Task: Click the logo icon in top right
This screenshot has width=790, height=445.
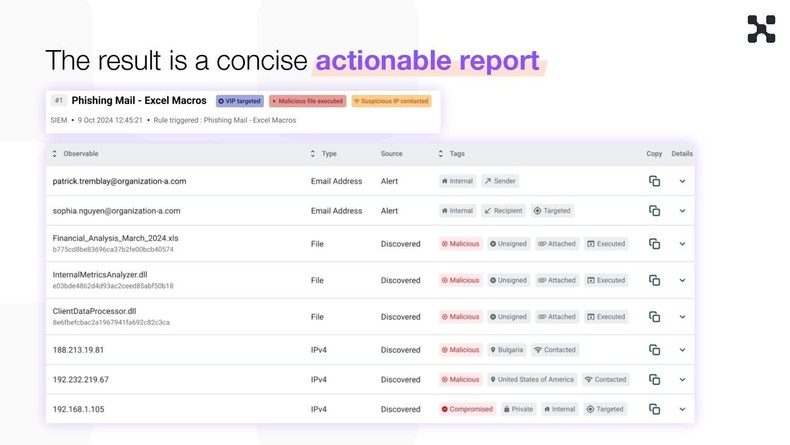Action: pos(761,29)
